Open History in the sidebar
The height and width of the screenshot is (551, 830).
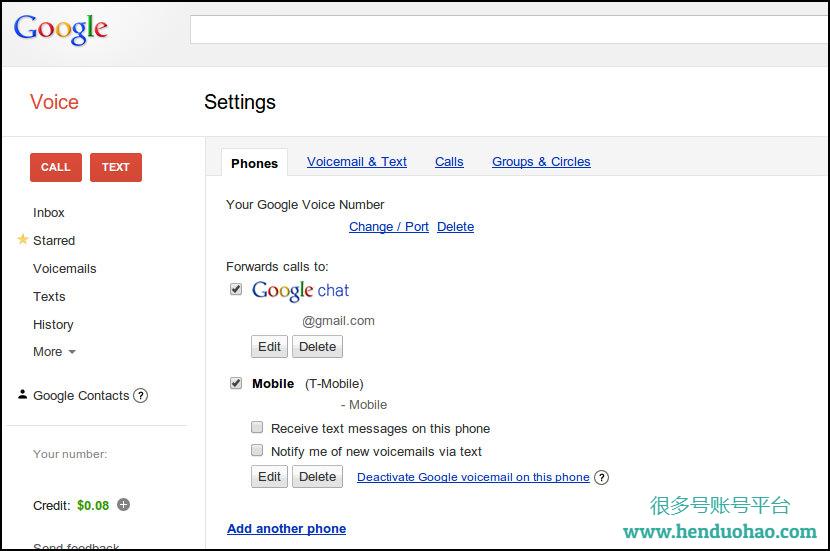(x=53, y=324)
